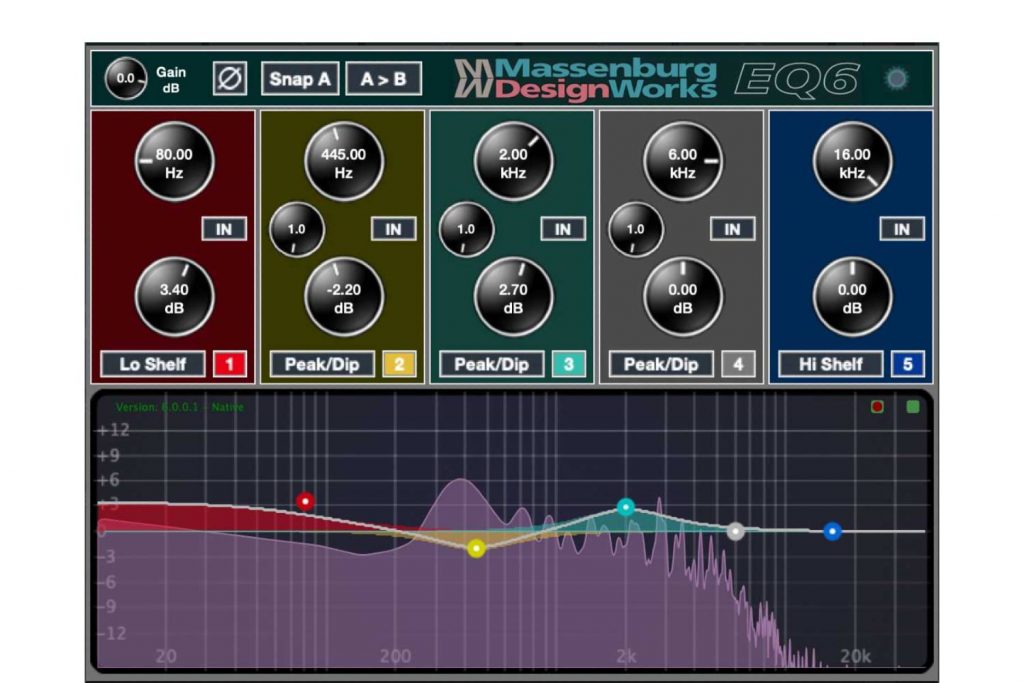This screenshot has width=1024, height=683.
Task: Click band 2 Q knob set to 1.0
Action: tap(297, 229)
